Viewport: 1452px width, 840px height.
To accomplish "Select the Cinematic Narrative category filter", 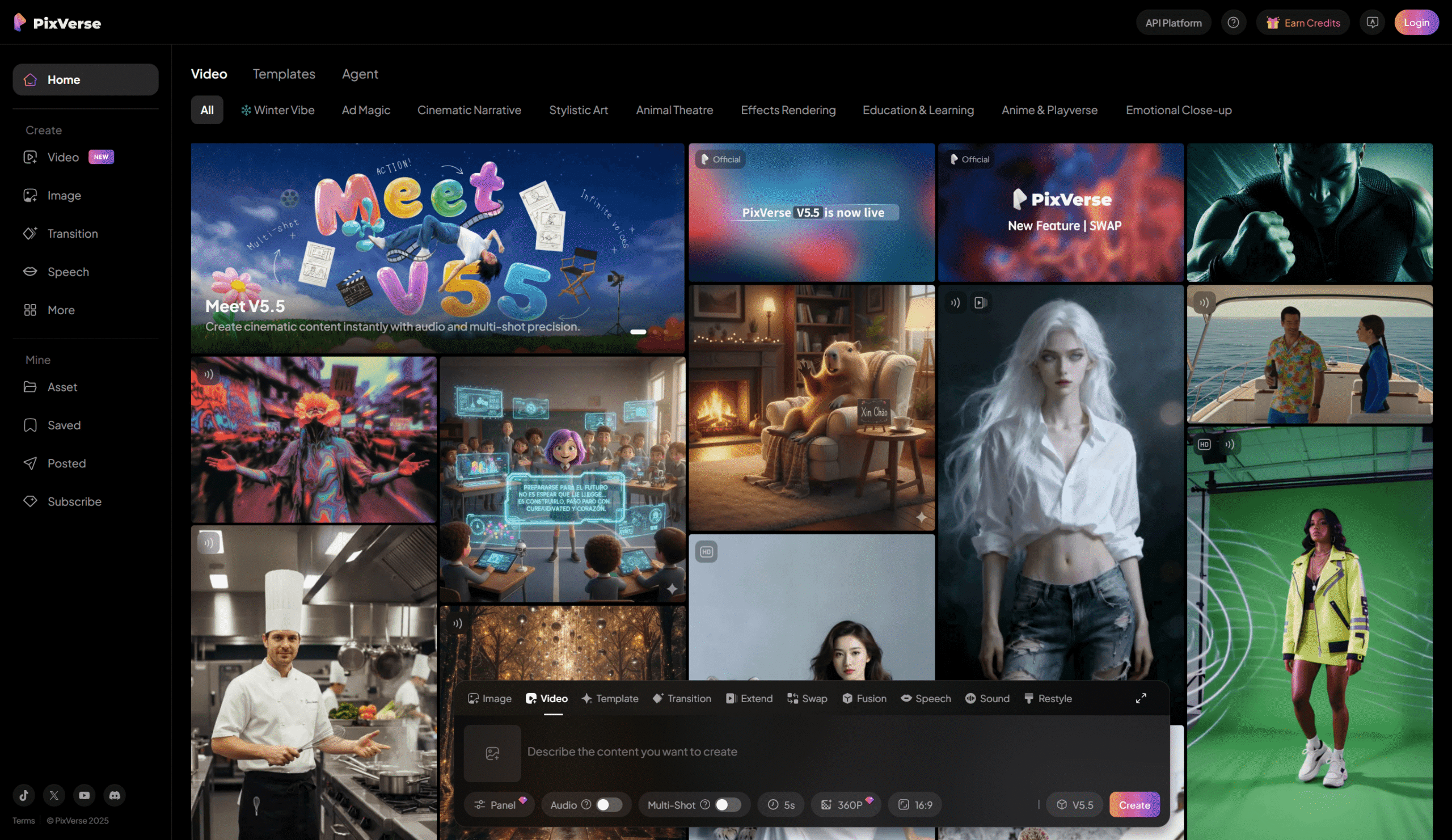I will coord(469,109).
